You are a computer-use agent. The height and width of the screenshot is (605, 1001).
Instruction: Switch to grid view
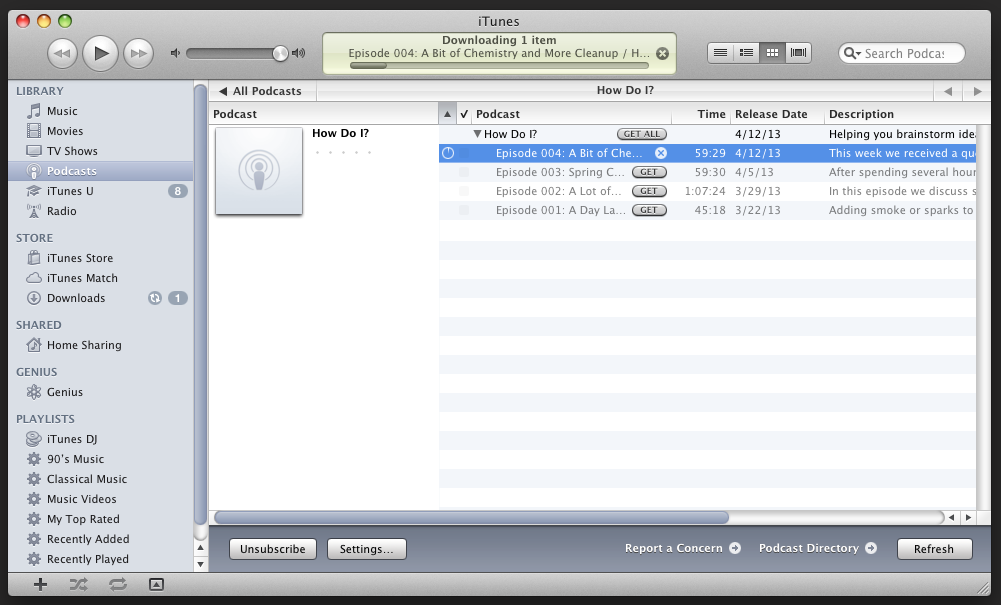(772, 53)
